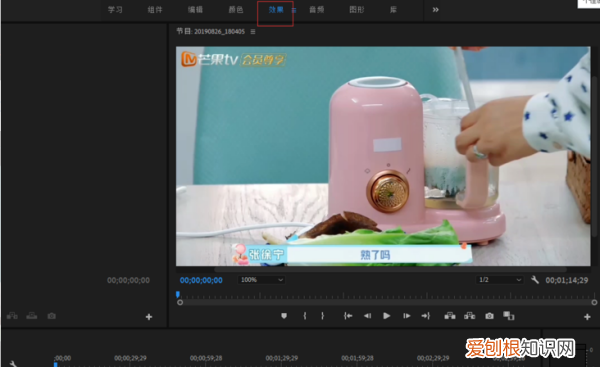This screenshot has width=600, height=367.
Task: Export frame with program camera icon
Action: 489,316
